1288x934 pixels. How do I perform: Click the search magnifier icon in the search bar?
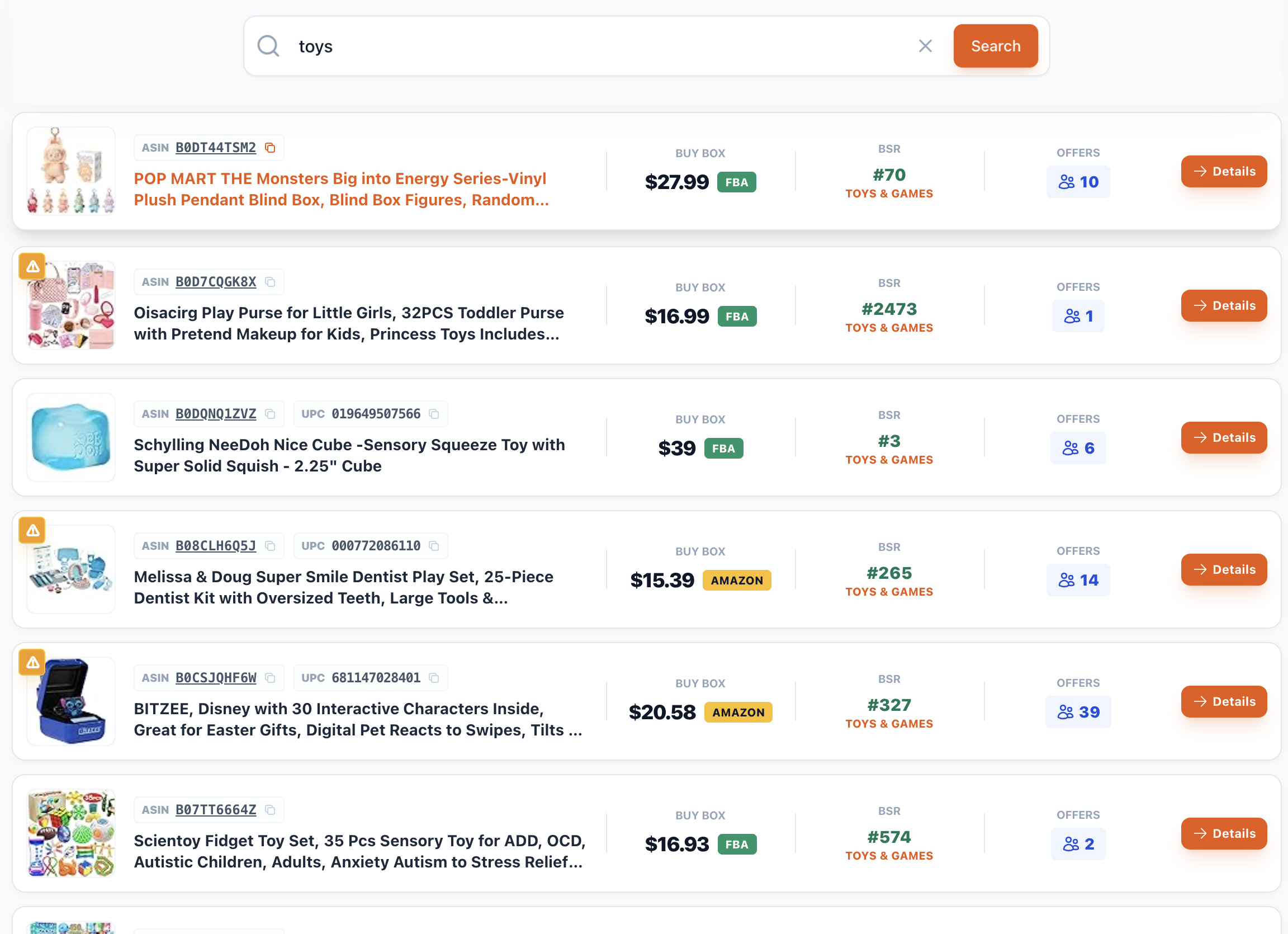268,46
